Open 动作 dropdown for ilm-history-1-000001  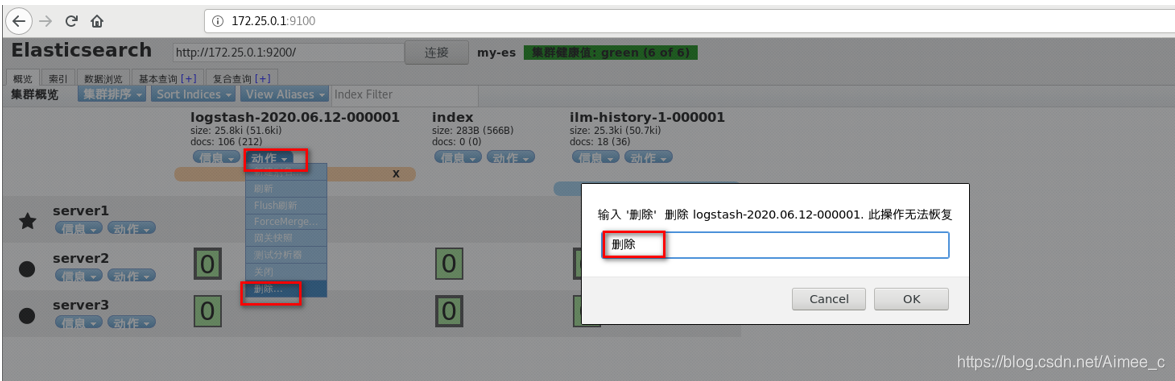(x=648, y=158)
